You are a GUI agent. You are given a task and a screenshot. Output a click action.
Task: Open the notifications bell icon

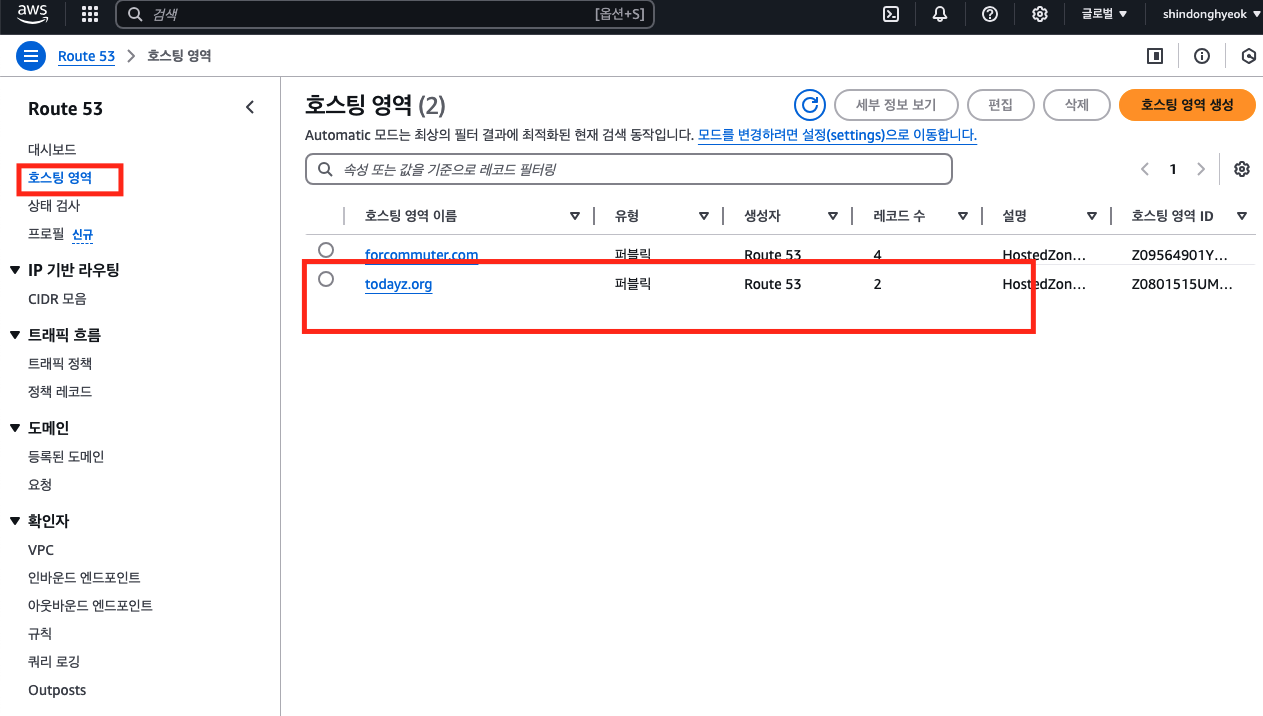coord(940,14)
